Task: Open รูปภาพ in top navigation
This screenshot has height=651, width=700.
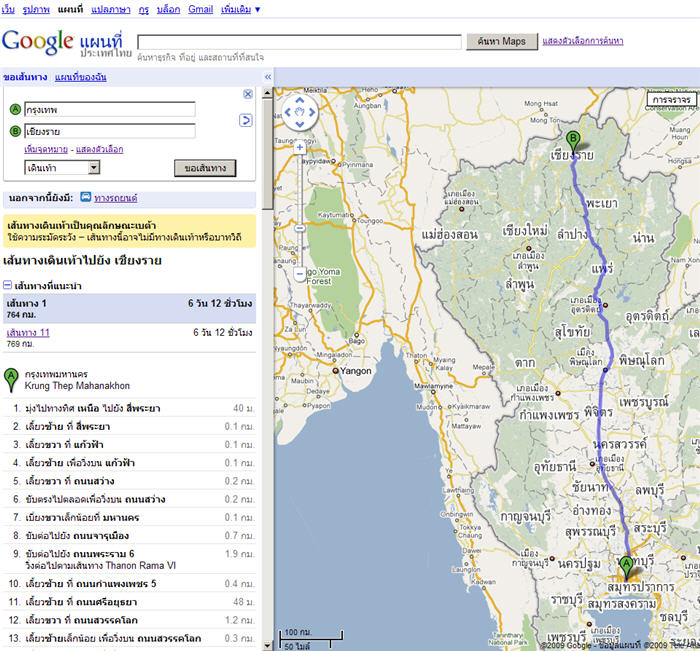Action: 36,9
